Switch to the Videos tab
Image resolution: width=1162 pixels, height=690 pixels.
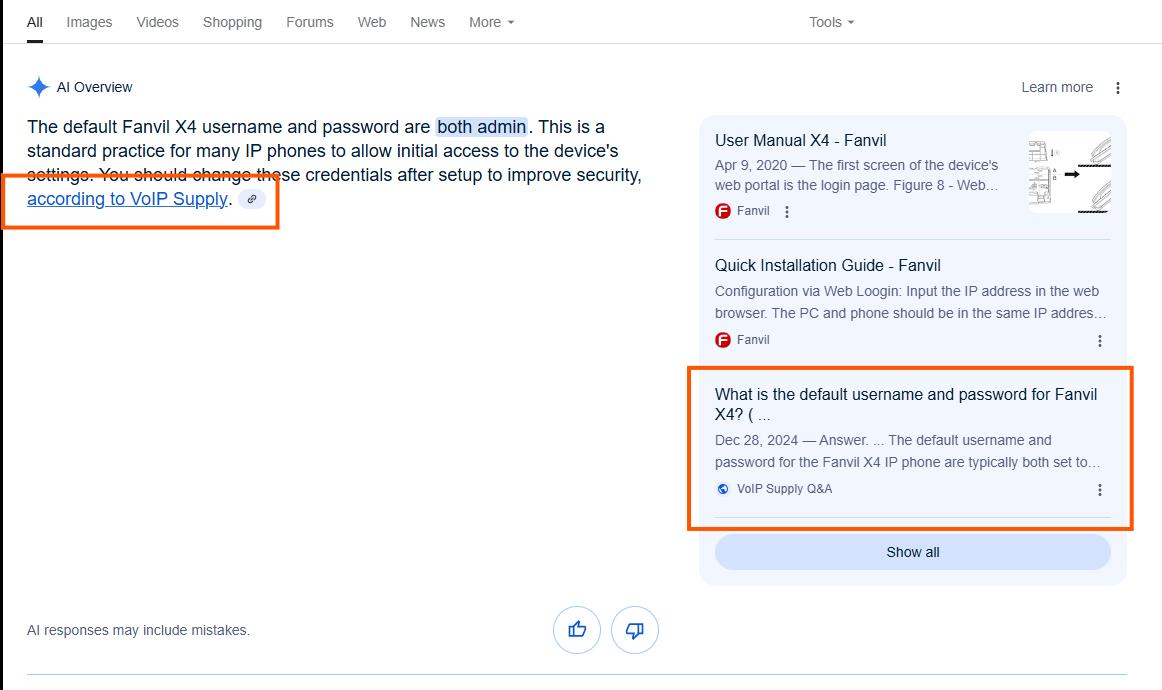(x=157, y=22)
